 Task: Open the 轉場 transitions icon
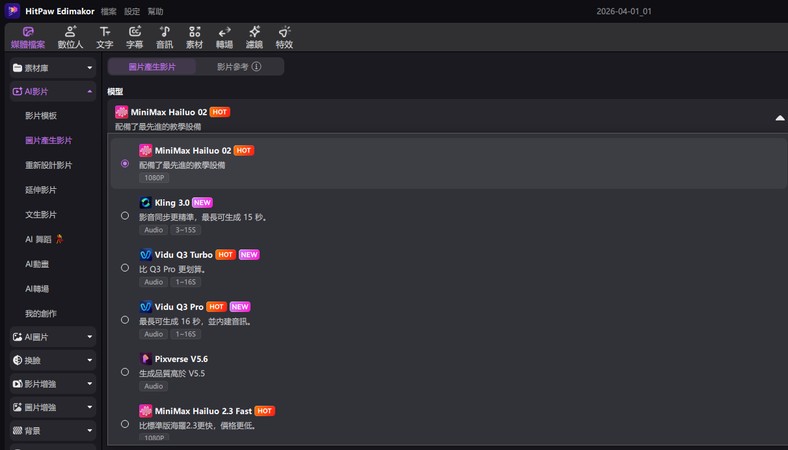click(224, 37)
